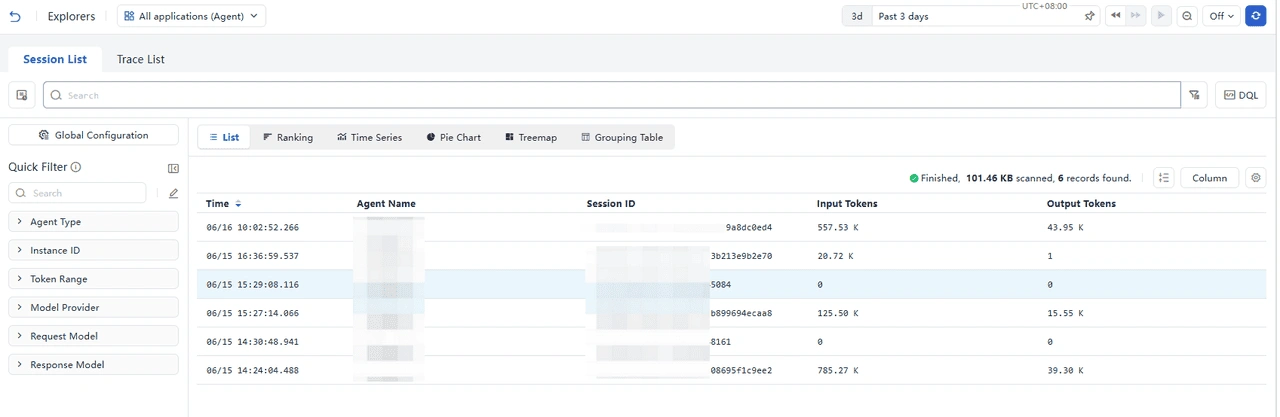Image resolution: width=1280 pixels, height=417 pixels.
Task: Click the back arrow icon beside Explorers
Action: [14, 16]
